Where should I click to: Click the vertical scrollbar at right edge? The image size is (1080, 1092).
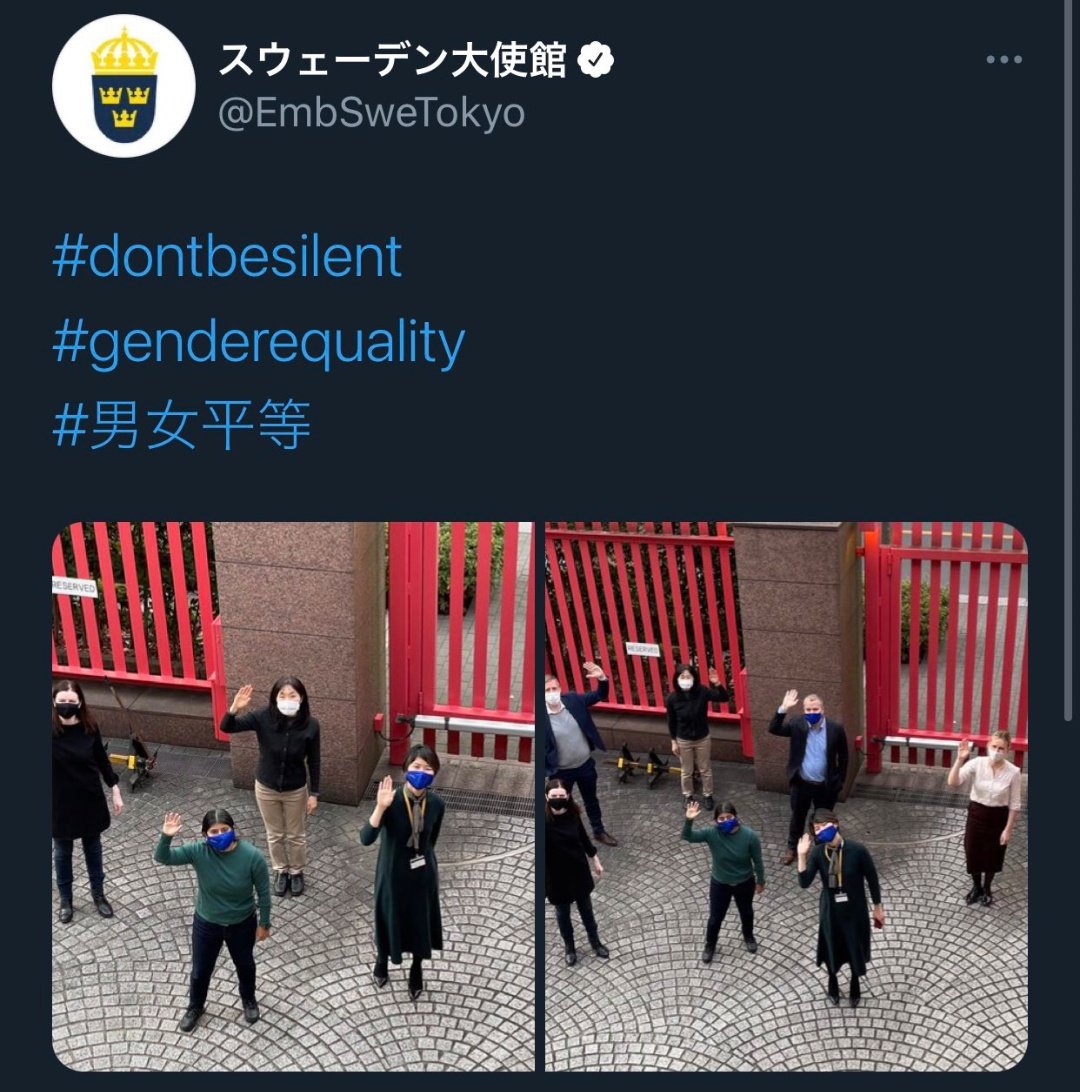pyautogui.click(x=1068, y=362)
